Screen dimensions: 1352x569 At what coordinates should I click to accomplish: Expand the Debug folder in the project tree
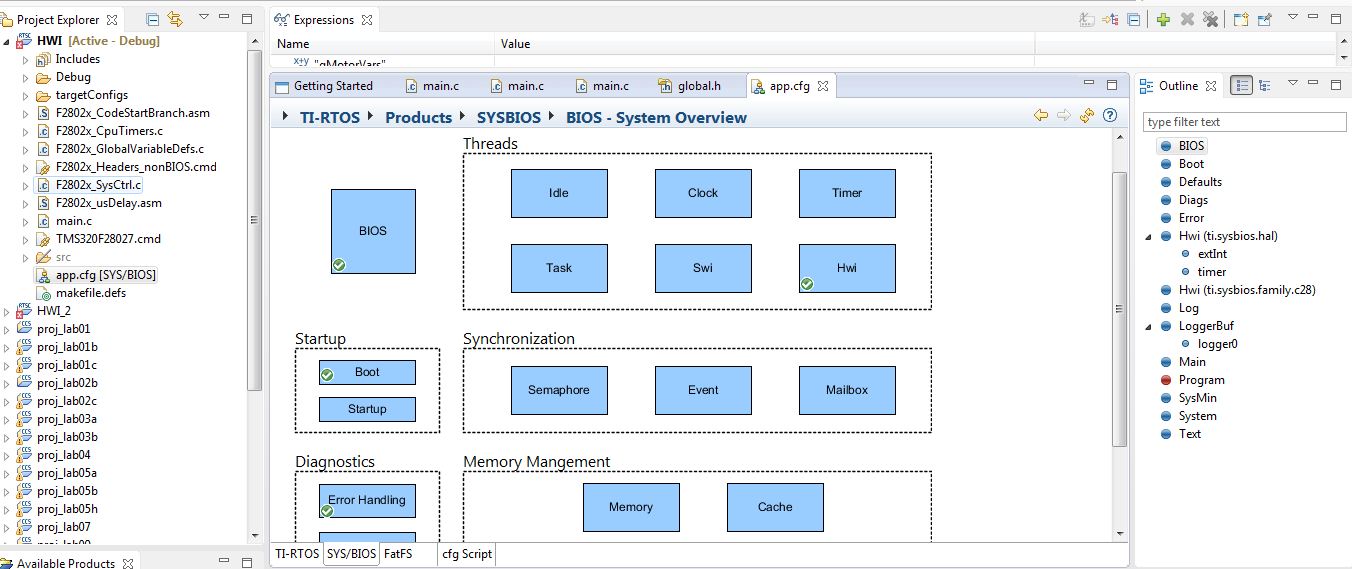pyautogui.click(x=26, y=77)
